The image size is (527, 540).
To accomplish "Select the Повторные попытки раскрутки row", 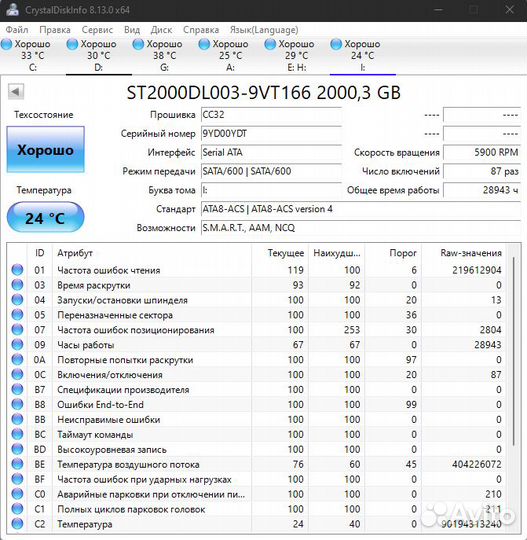I will pos(257,360).
